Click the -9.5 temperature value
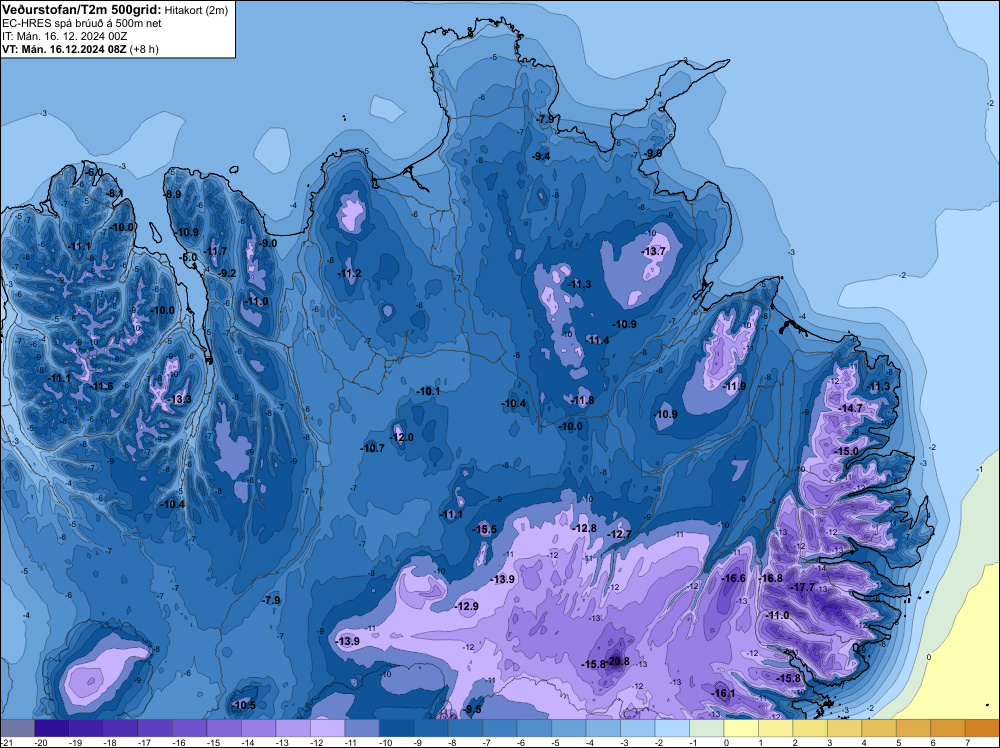 click(x=473, y=709)
